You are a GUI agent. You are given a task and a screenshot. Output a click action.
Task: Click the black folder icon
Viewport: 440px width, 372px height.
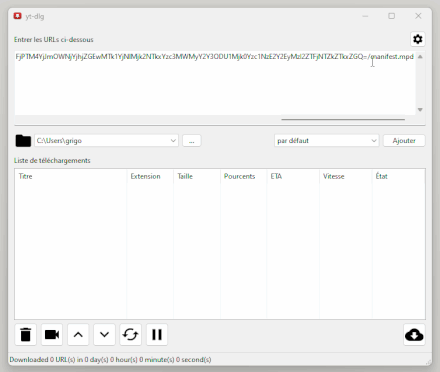coord(23,141)
